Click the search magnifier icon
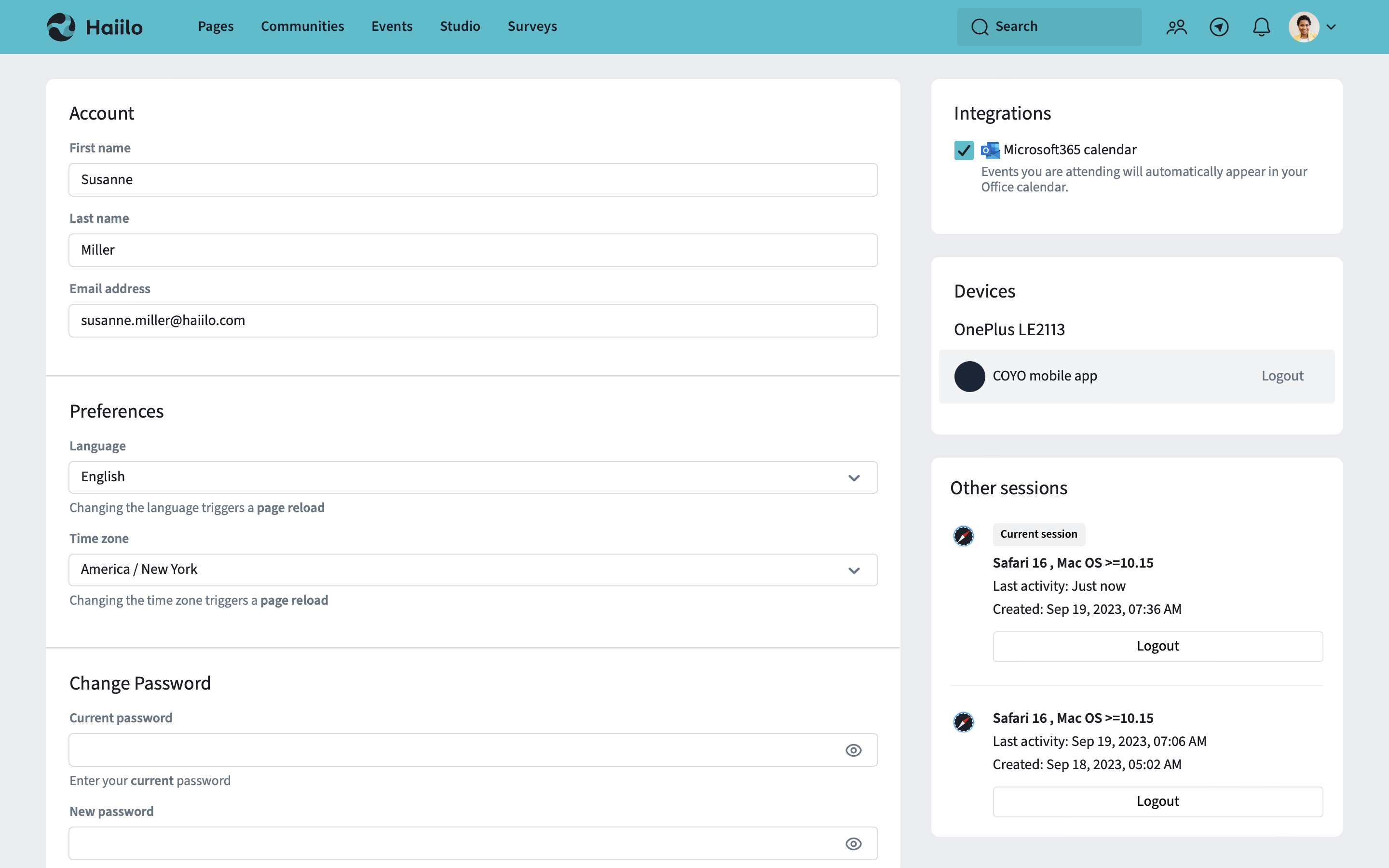This screenshot has height=868, width=1389. (980, 27)
